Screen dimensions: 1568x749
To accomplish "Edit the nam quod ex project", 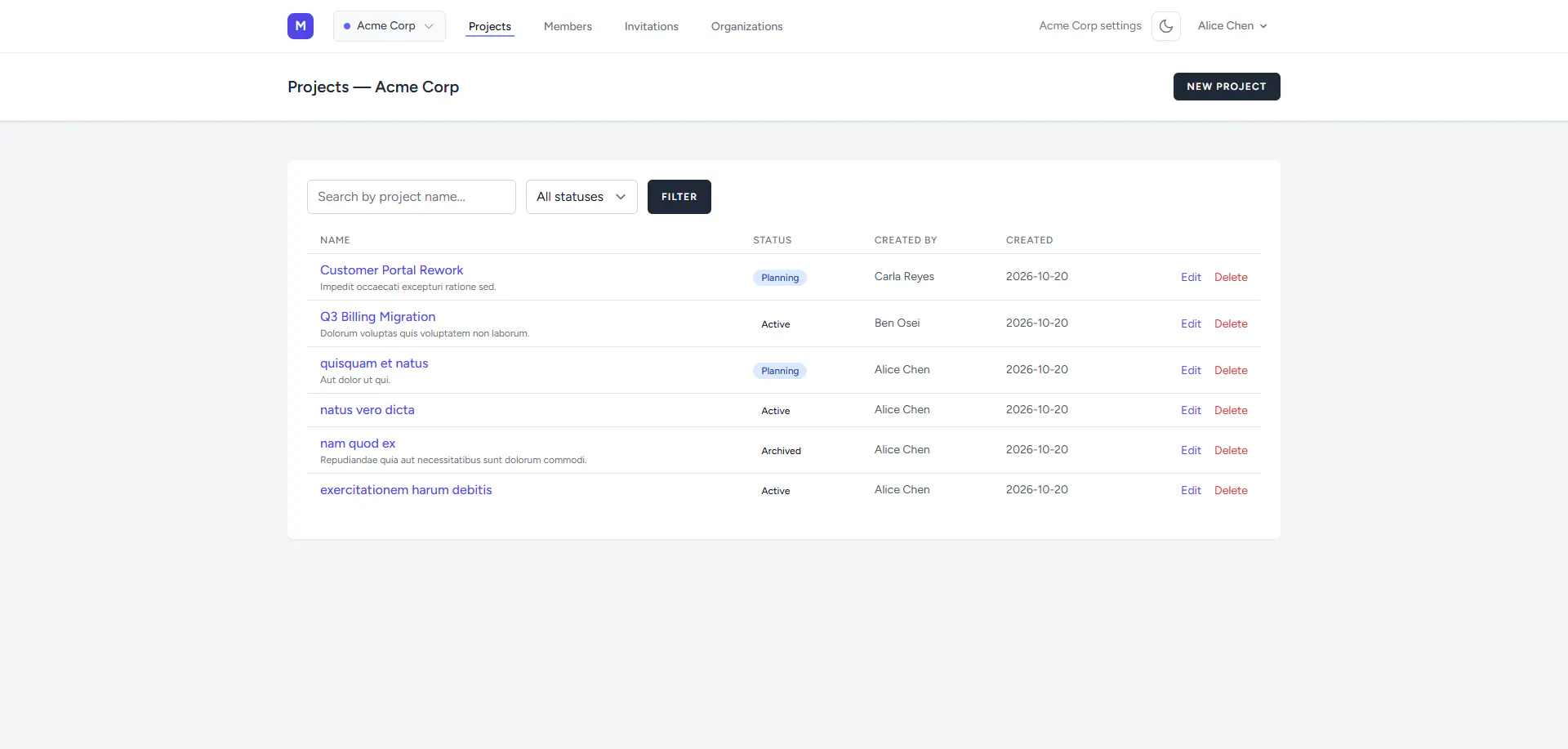I will (1191, 450).
